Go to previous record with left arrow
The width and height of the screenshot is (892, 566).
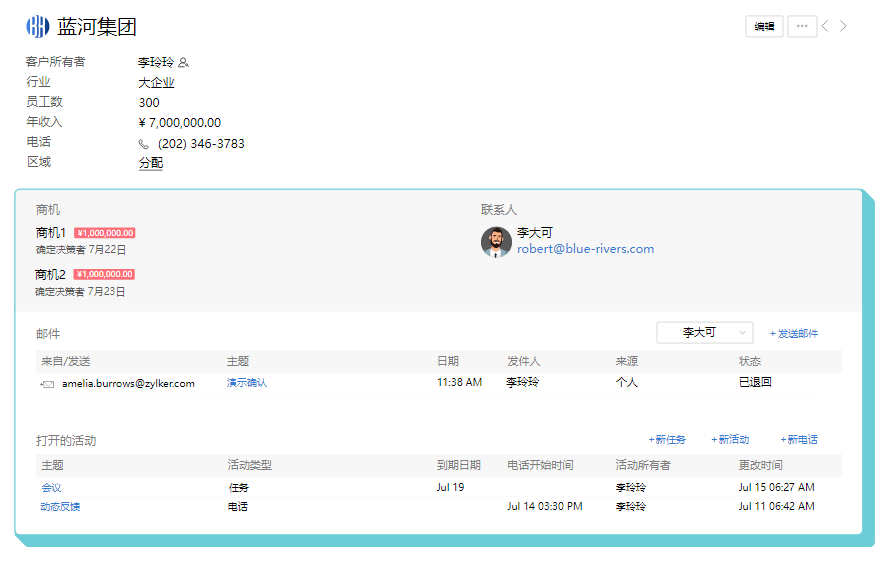pos(825,27)
